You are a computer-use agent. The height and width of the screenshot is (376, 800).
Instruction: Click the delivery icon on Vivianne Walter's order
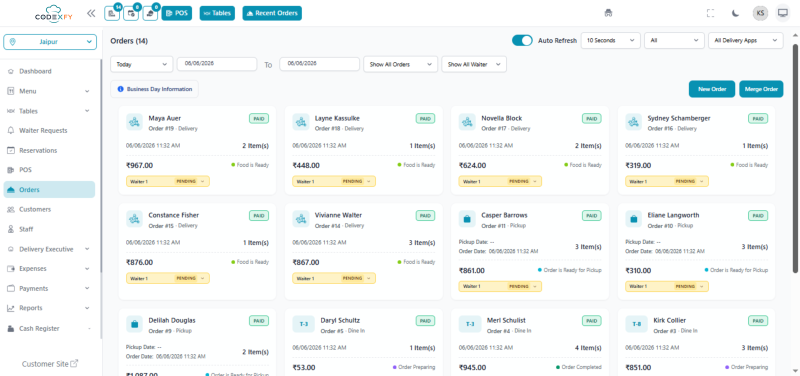coord(301,219)
